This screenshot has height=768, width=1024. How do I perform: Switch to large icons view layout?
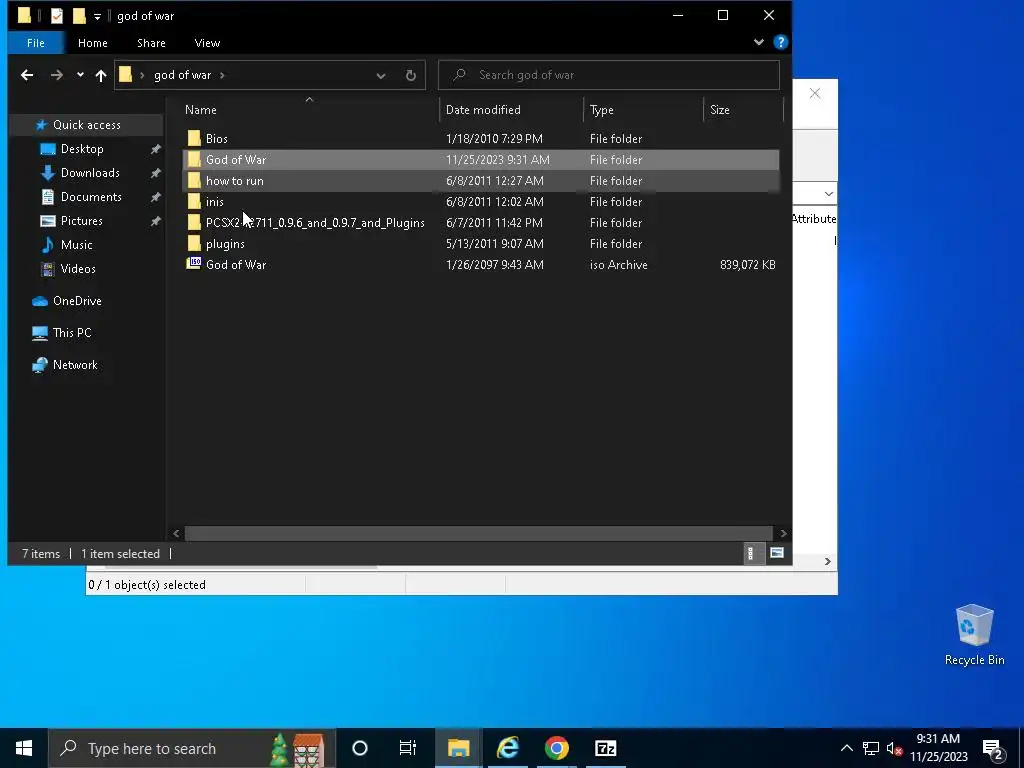click(776, 554)
